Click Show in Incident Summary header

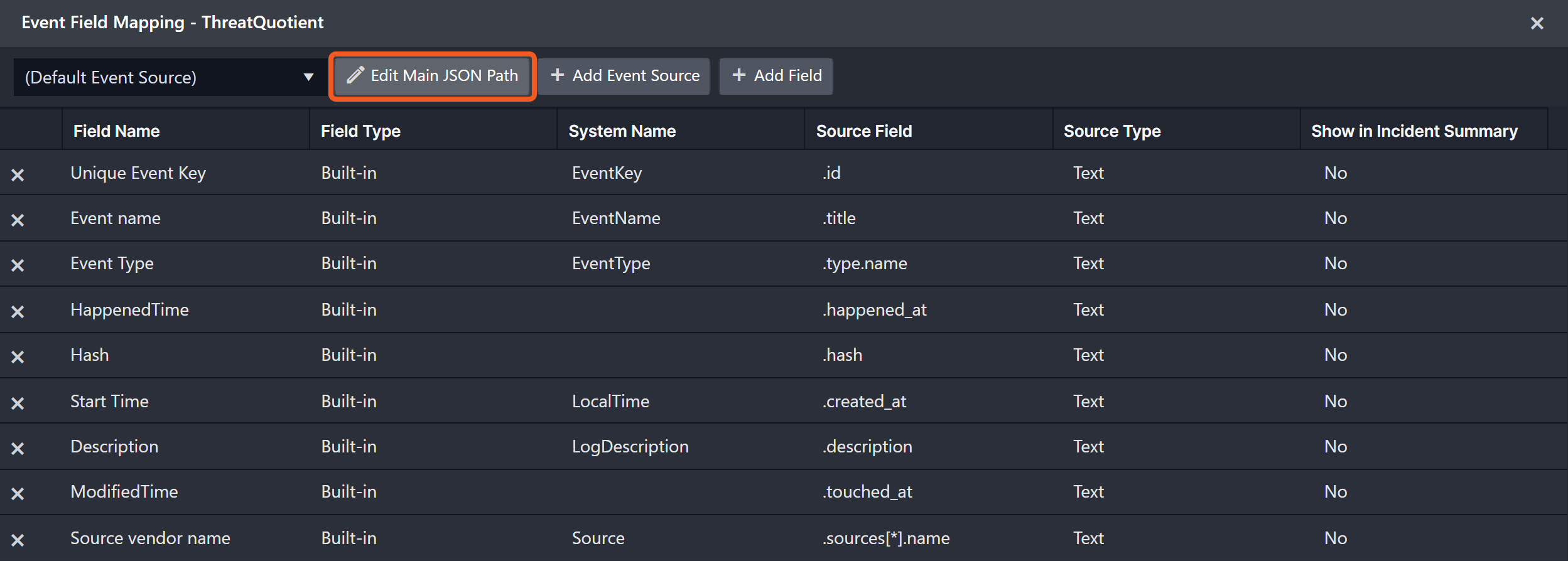(1414, 131)
